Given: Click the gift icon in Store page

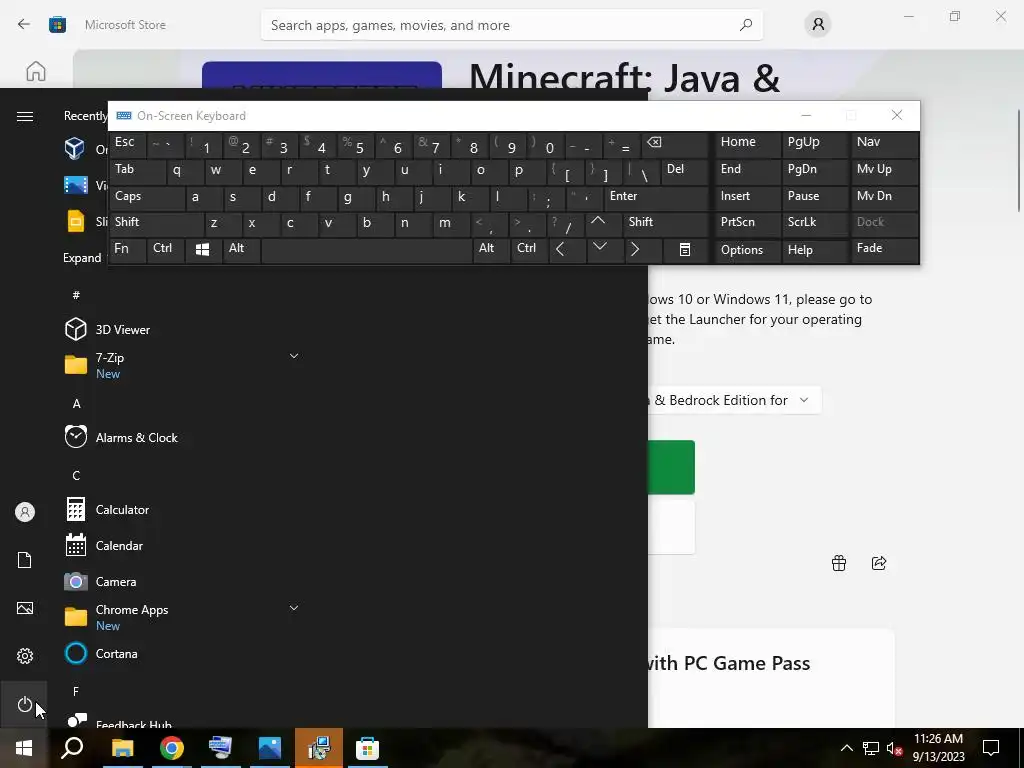Looking at the screenshot, I should (x=839, y=563).
